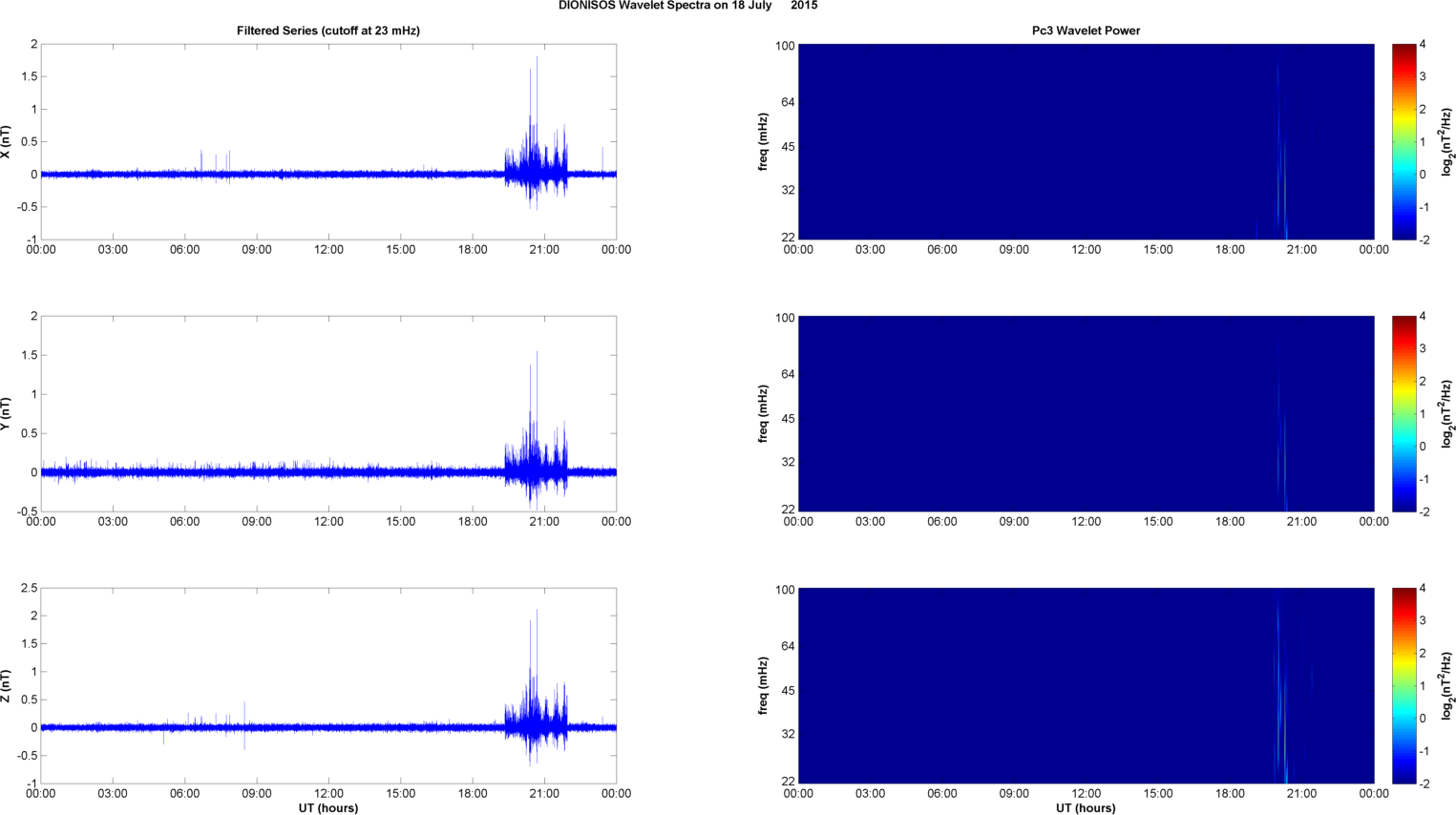Click the 'Pc3 Wavelet Power' heading

pos(1086,31)
